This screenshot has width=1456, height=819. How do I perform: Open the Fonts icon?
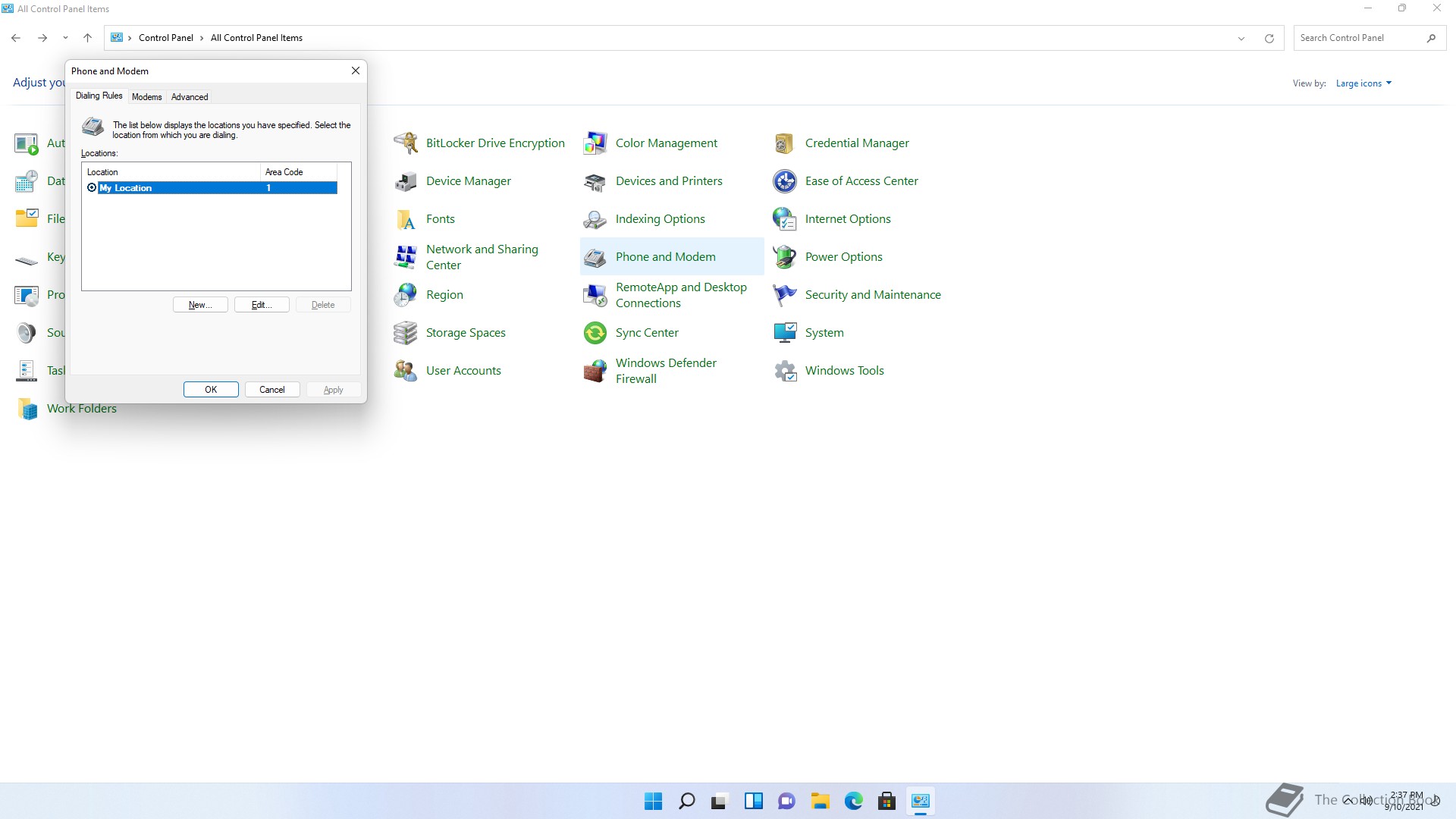click(x=406, y=218)
